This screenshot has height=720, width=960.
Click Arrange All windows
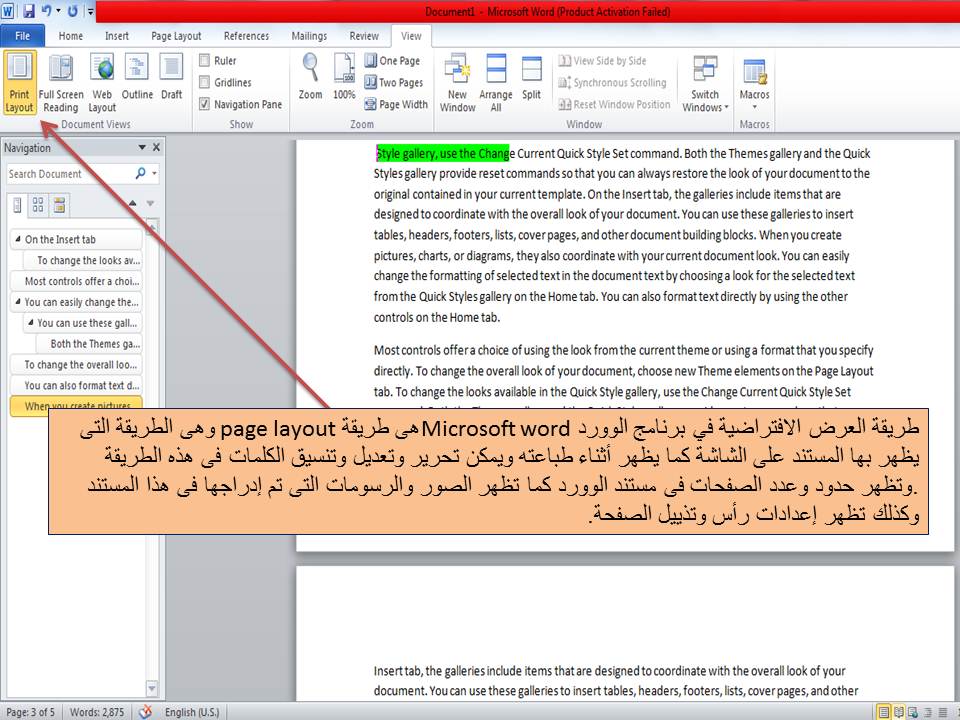click(x=496, y=83)
